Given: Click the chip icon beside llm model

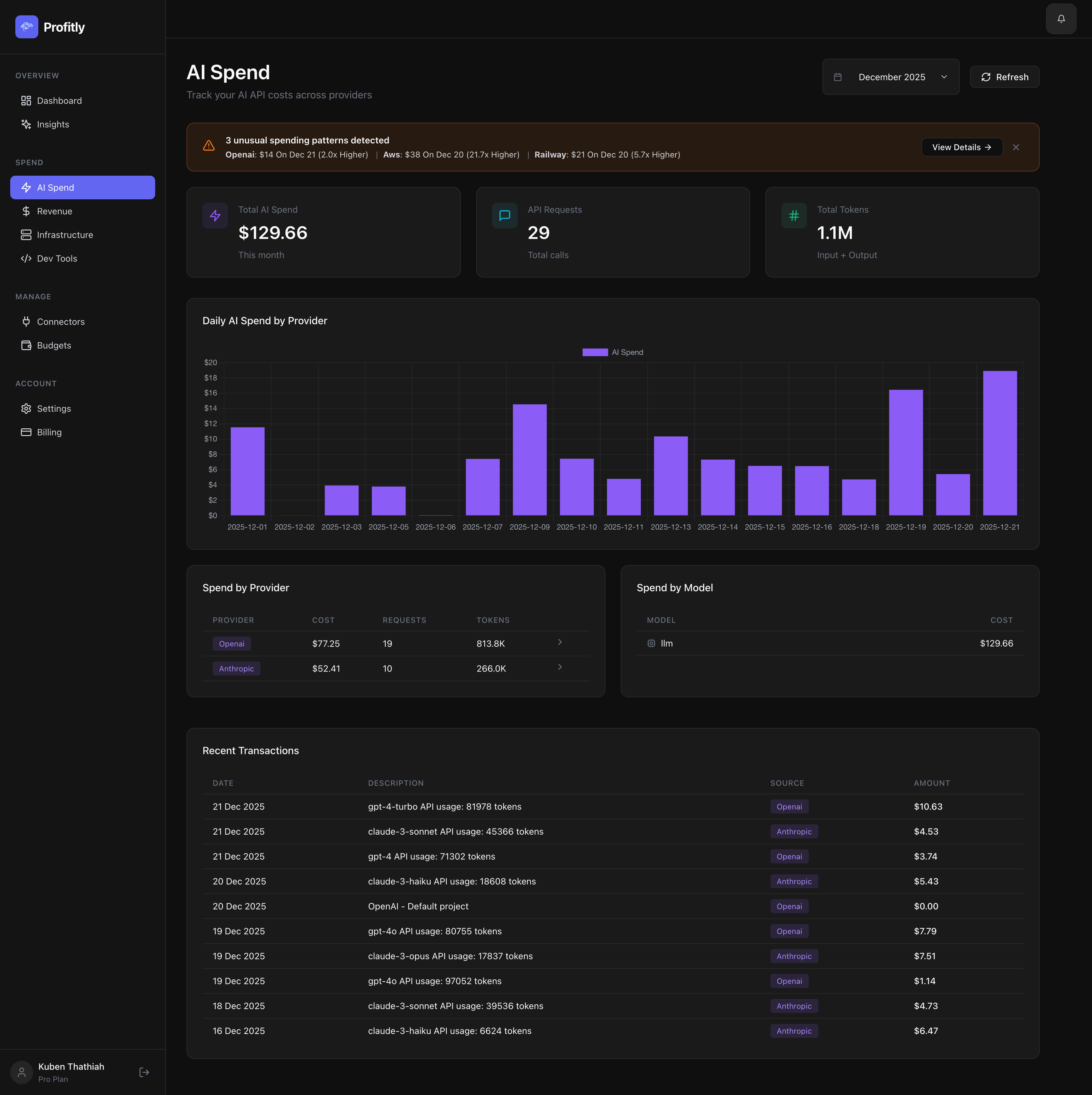Looking at the screenshot, I should pyautogui.click(x=651, y=643).
